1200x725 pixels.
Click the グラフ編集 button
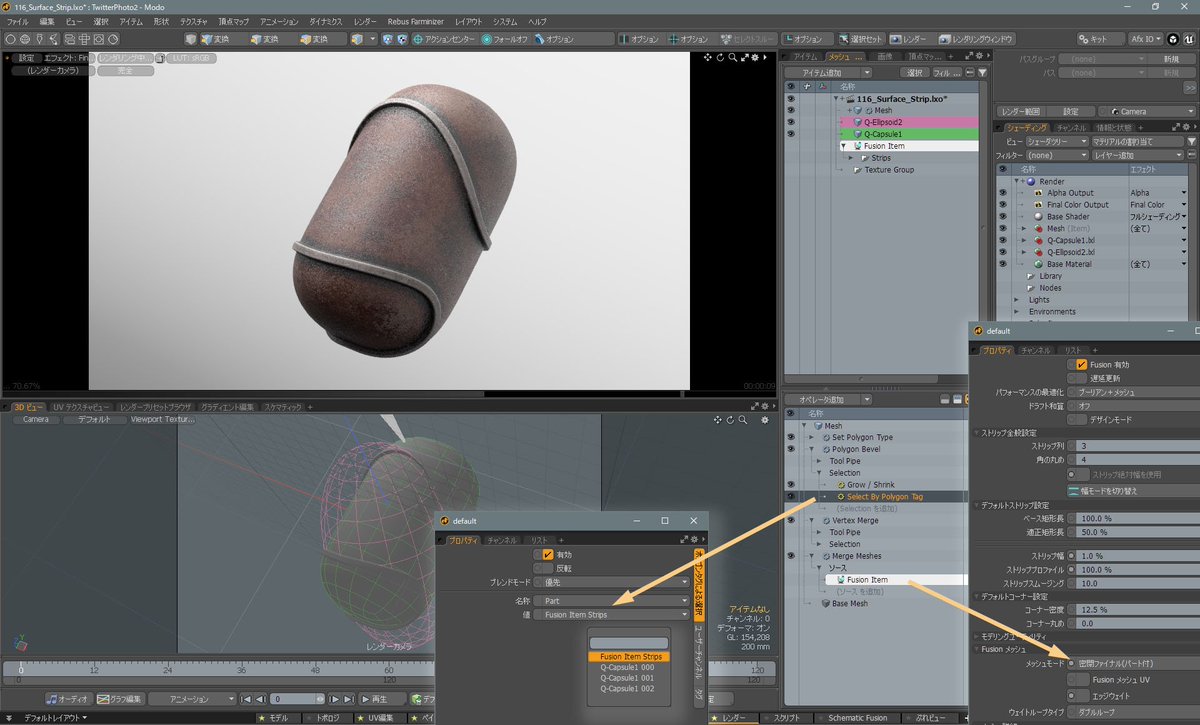pos(121,699)
